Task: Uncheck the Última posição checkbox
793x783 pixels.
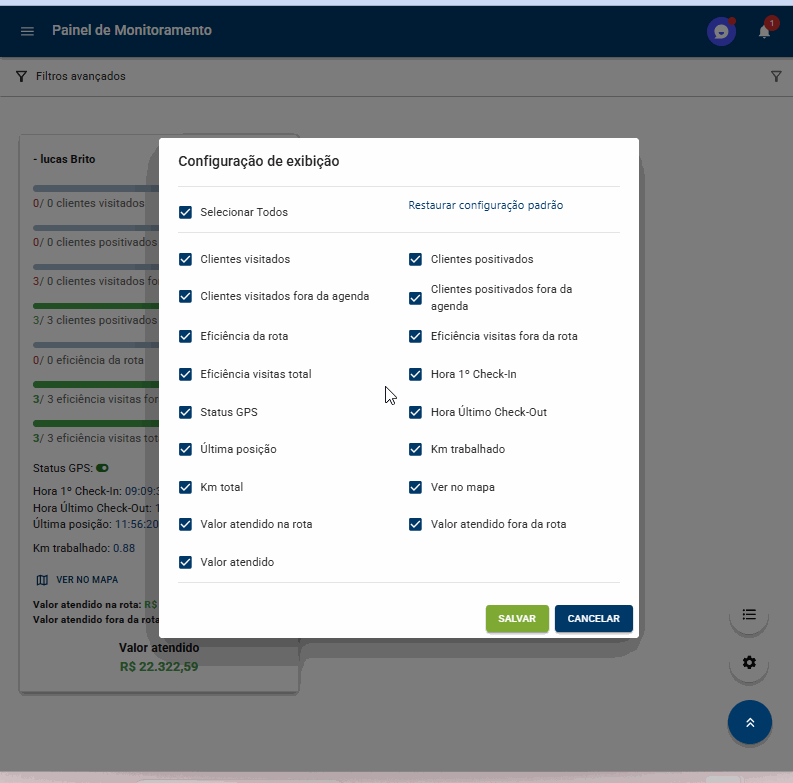Action: tap(185, 449)
